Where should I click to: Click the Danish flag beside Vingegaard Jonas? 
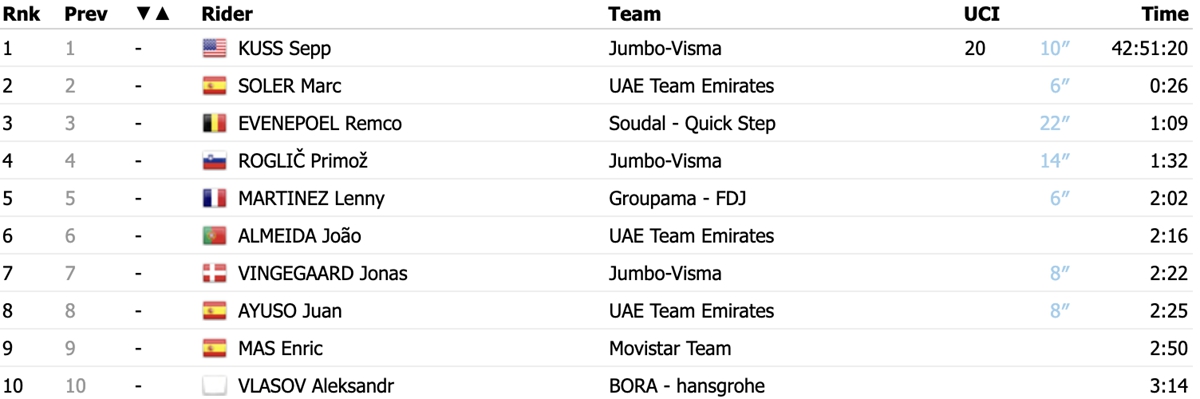click(x=214, y=273)
